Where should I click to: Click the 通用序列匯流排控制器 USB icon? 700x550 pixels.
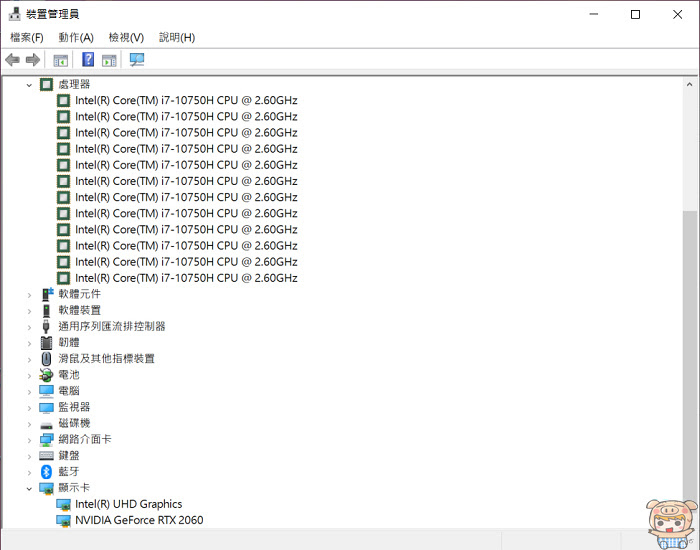[46, 326]
